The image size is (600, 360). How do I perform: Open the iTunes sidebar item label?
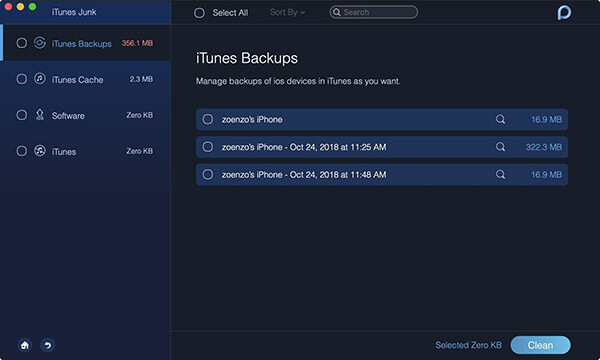64,151
